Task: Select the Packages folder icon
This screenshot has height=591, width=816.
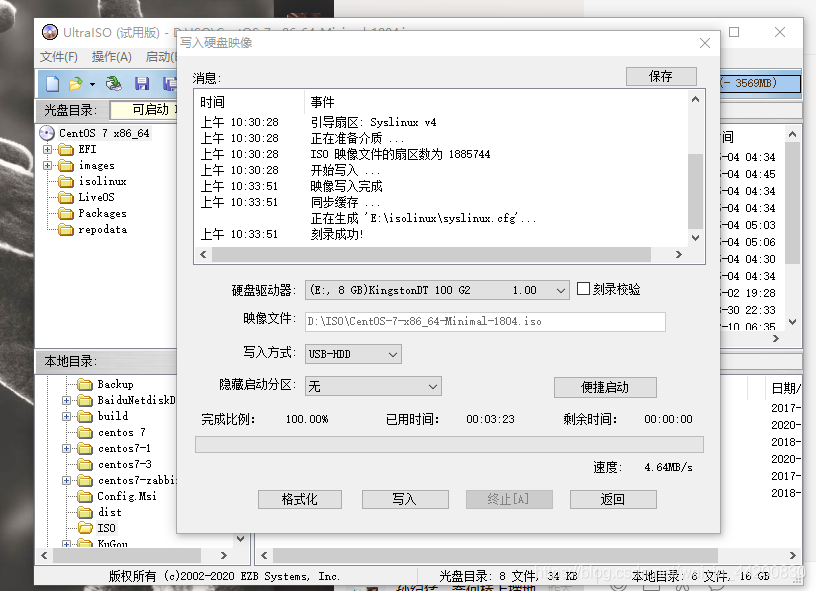Action: tap(66, 214)
